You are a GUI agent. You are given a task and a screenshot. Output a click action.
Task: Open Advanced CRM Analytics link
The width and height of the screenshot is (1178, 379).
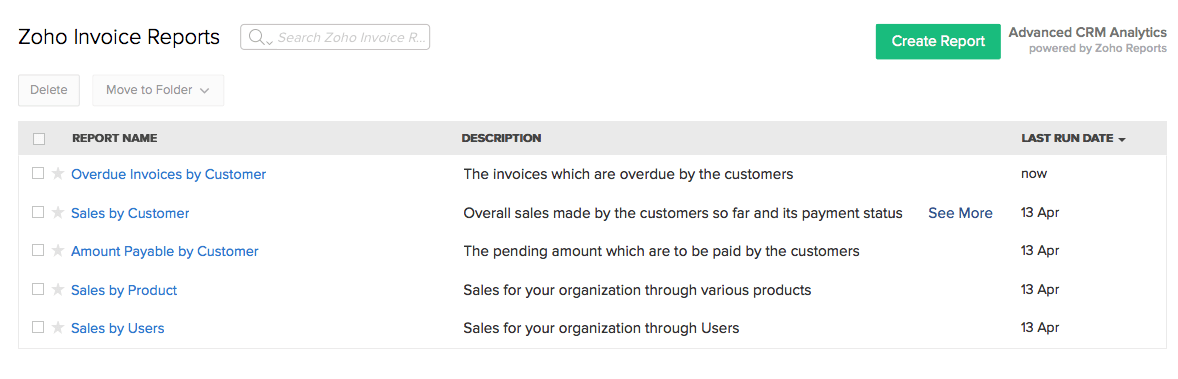click(1088, 32)
